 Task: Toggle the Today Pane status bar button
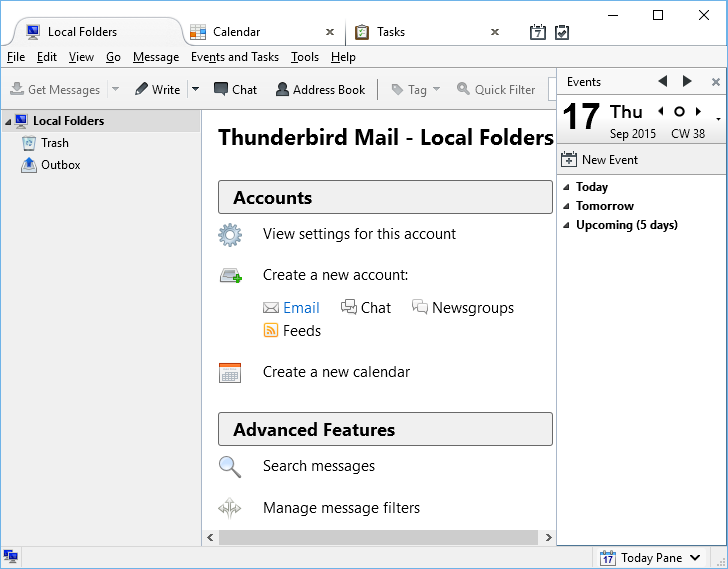[650, 557]
